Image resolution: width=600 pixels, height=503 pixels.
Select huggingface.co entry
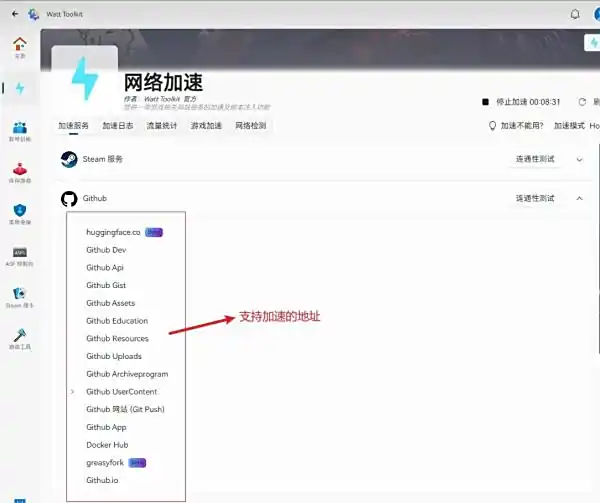[113, 232]
